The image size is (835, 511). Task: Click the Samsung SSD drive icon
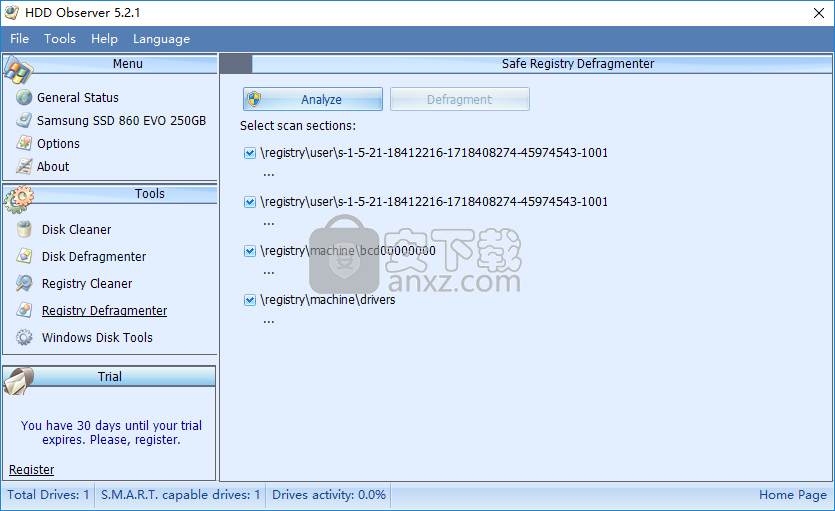click(x=24, y=120)
